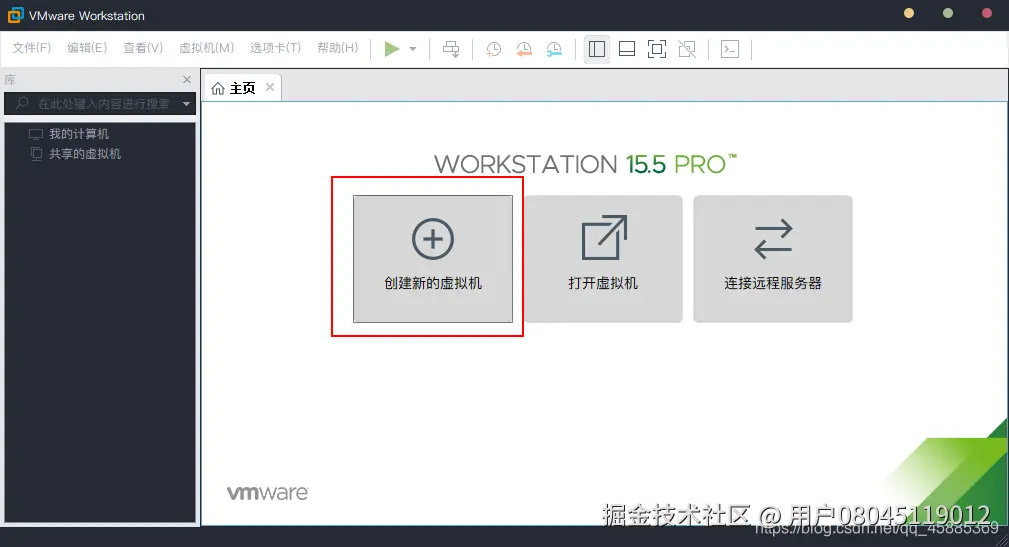This screenshot has width=1009, height=547.
Task: Click 连接远程服务器 tile
Action: (773, 259)
